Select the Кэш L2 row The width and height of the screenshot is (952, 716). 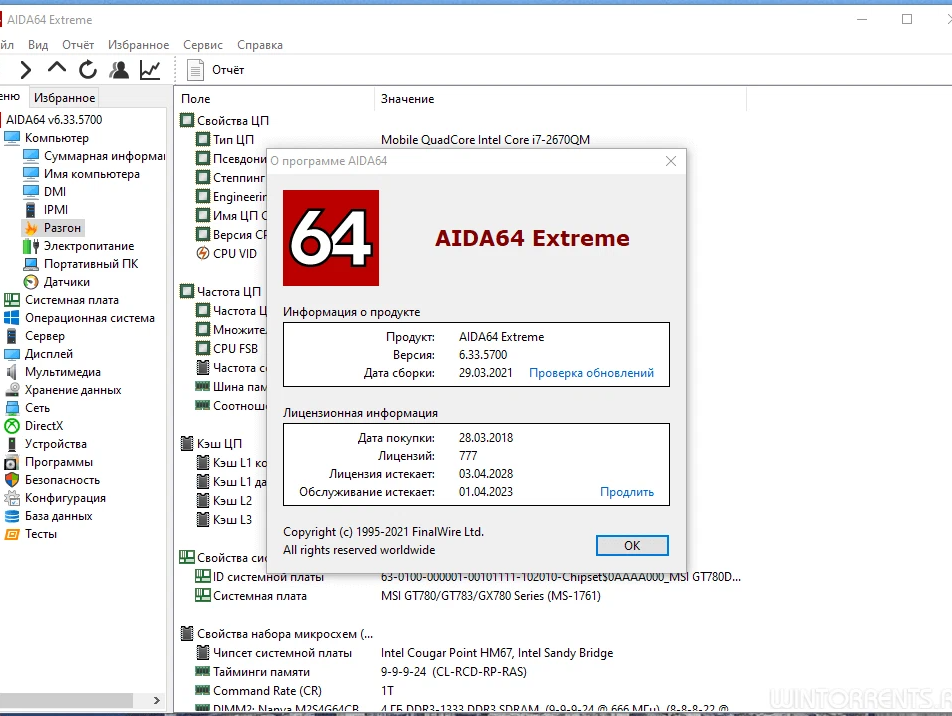click(x=224, y=500)
